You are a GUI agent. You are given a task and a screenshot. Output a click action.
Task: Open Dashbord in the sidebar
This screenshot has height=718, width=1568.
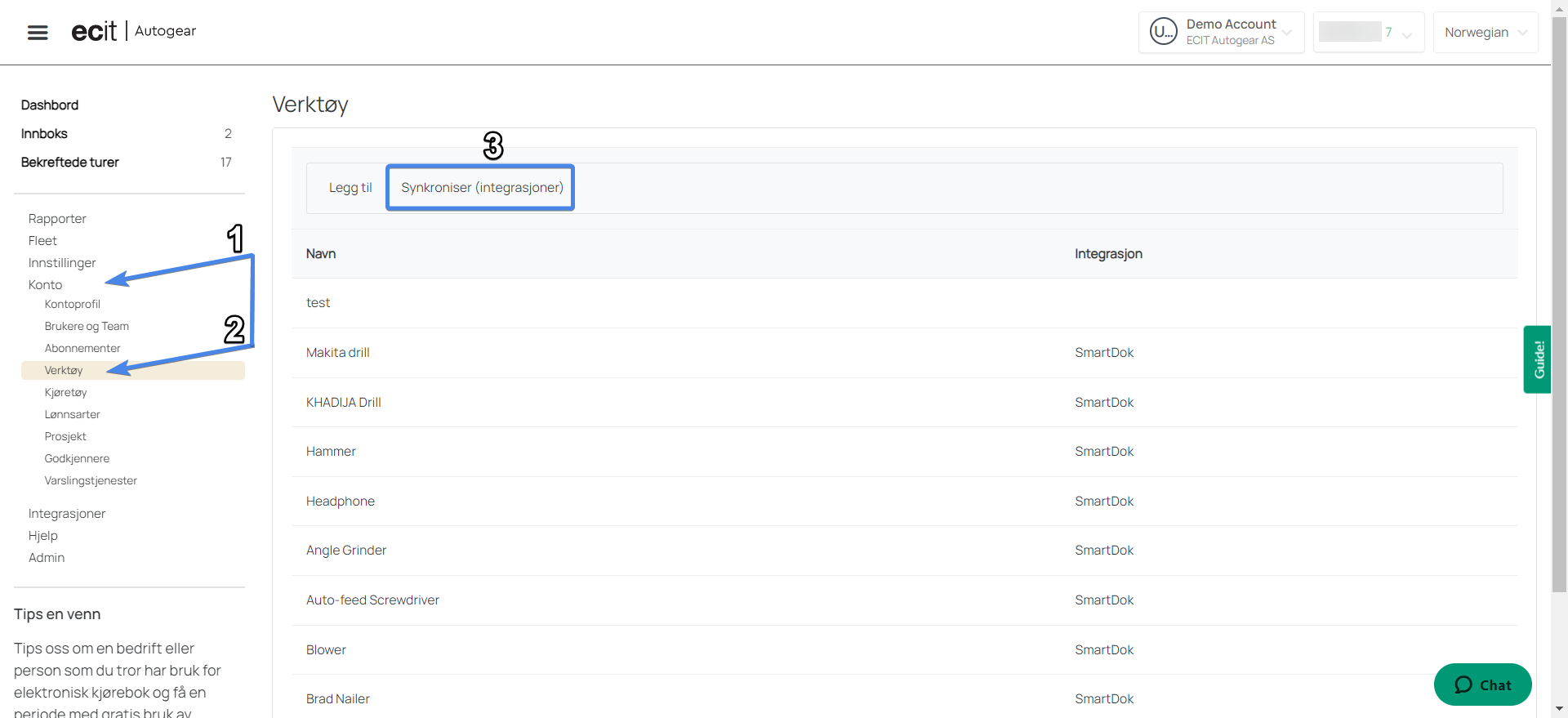50,105
